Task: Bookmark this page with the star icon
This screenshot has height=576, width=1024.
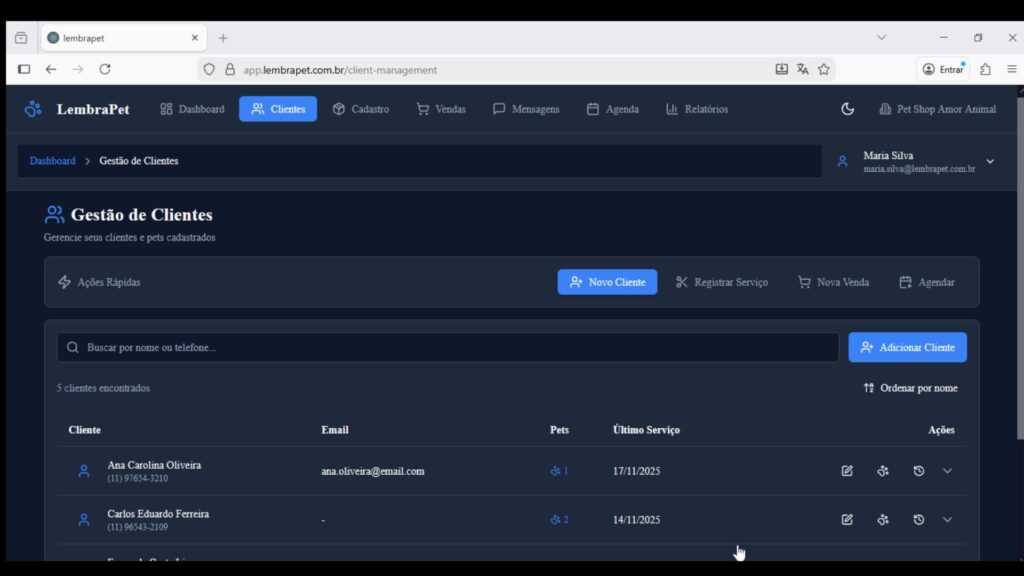Action: click(824, 69)
